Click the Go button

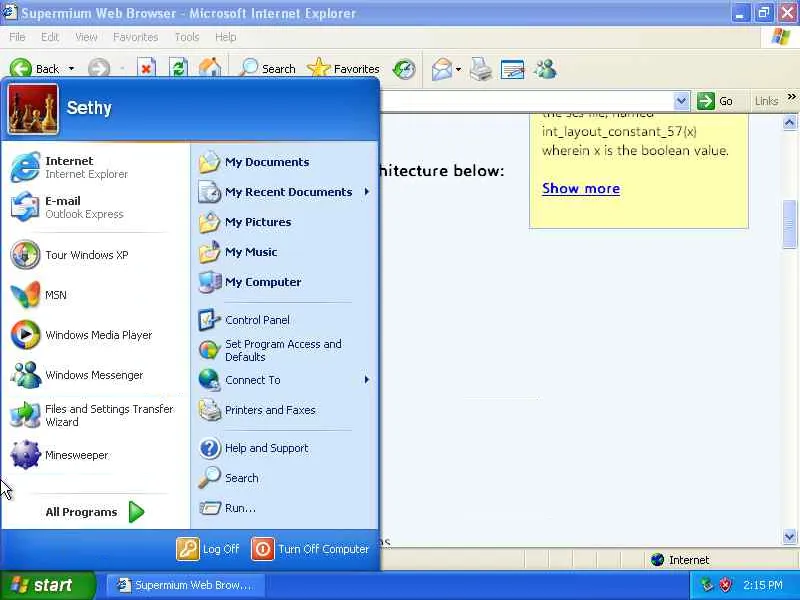(715, 101)
